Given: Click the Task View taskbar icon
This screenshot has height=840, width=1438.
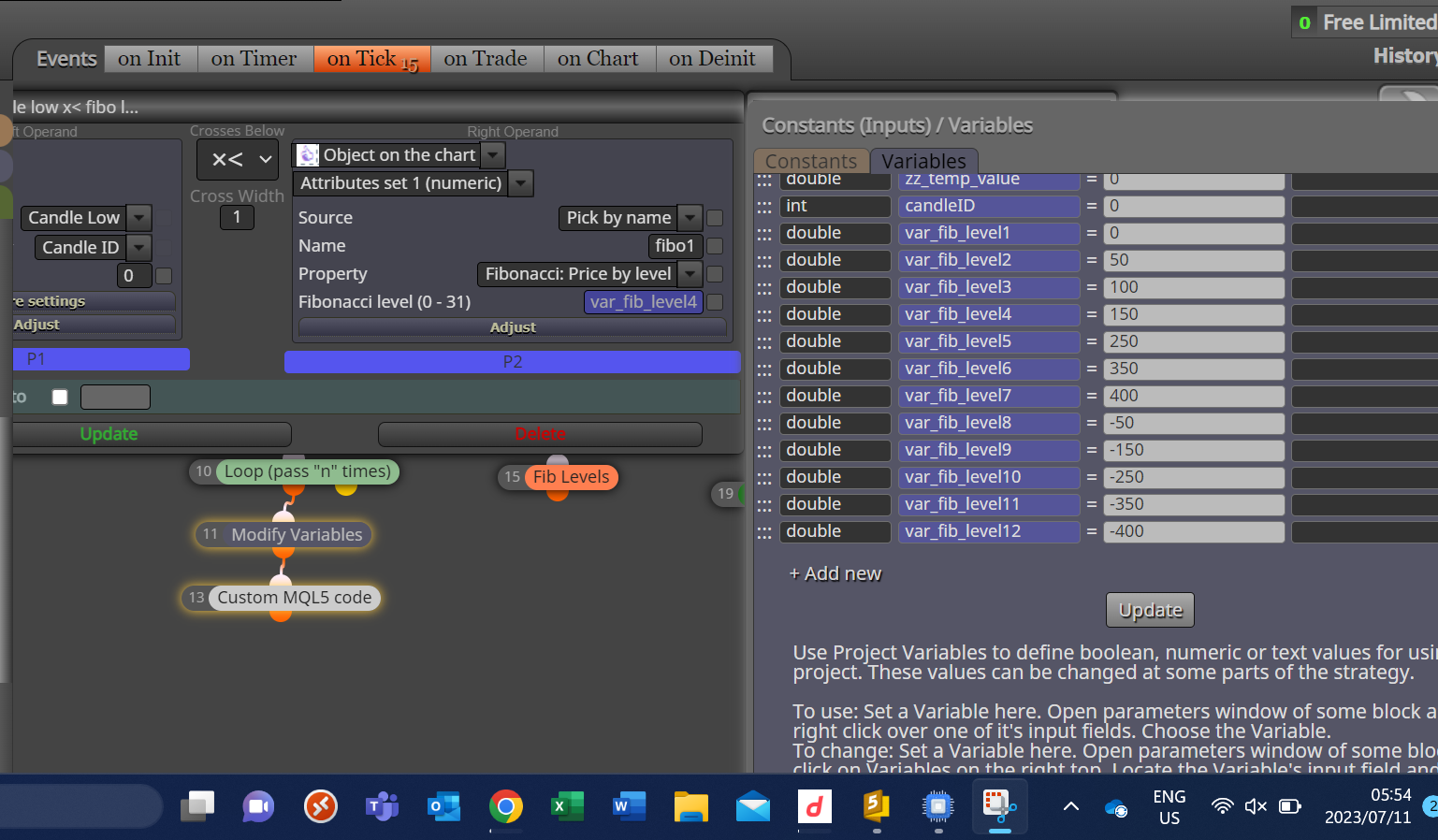Looking at the screenshot, I should point(197,806).
